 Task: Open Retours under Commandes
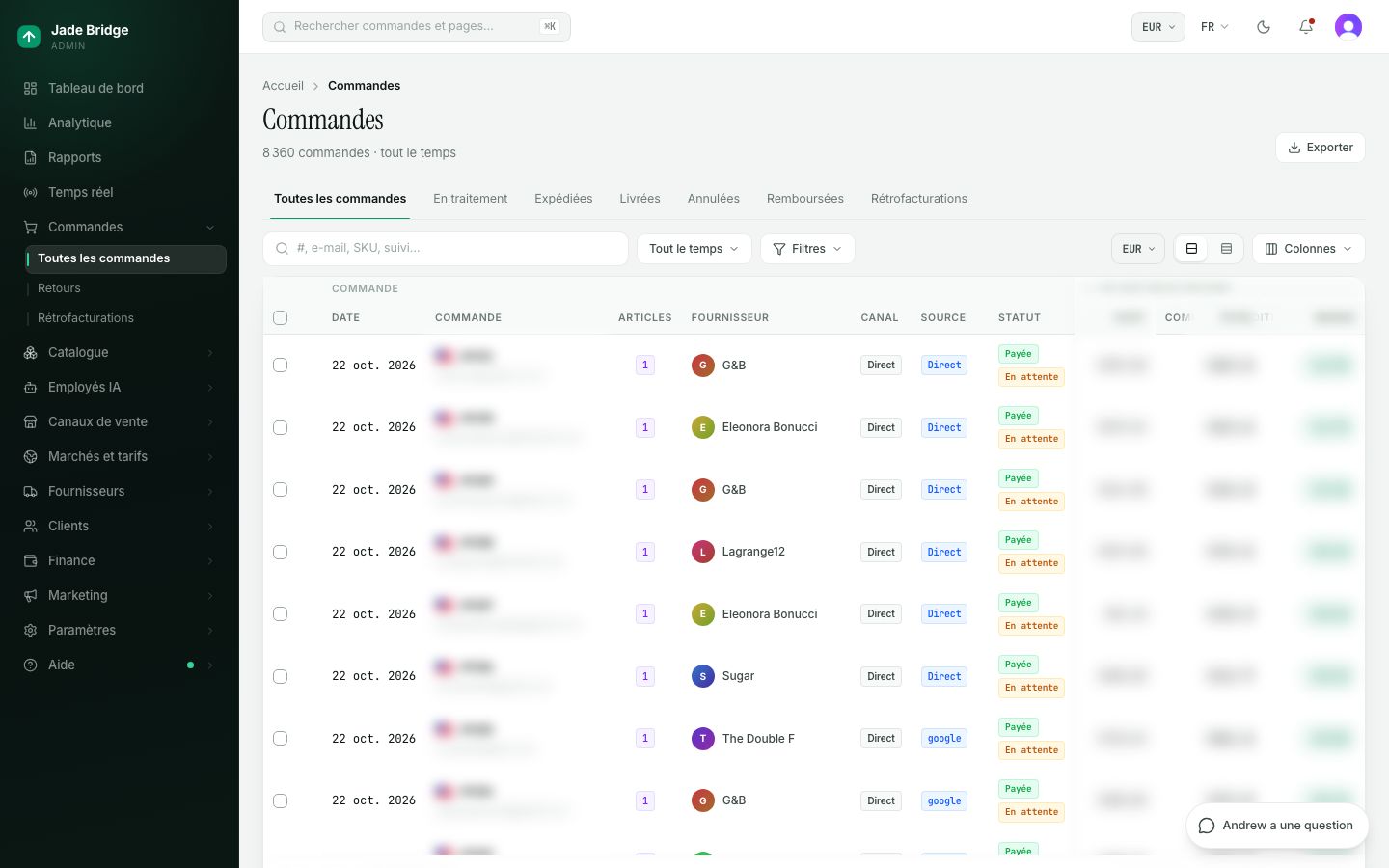point(125,288)
